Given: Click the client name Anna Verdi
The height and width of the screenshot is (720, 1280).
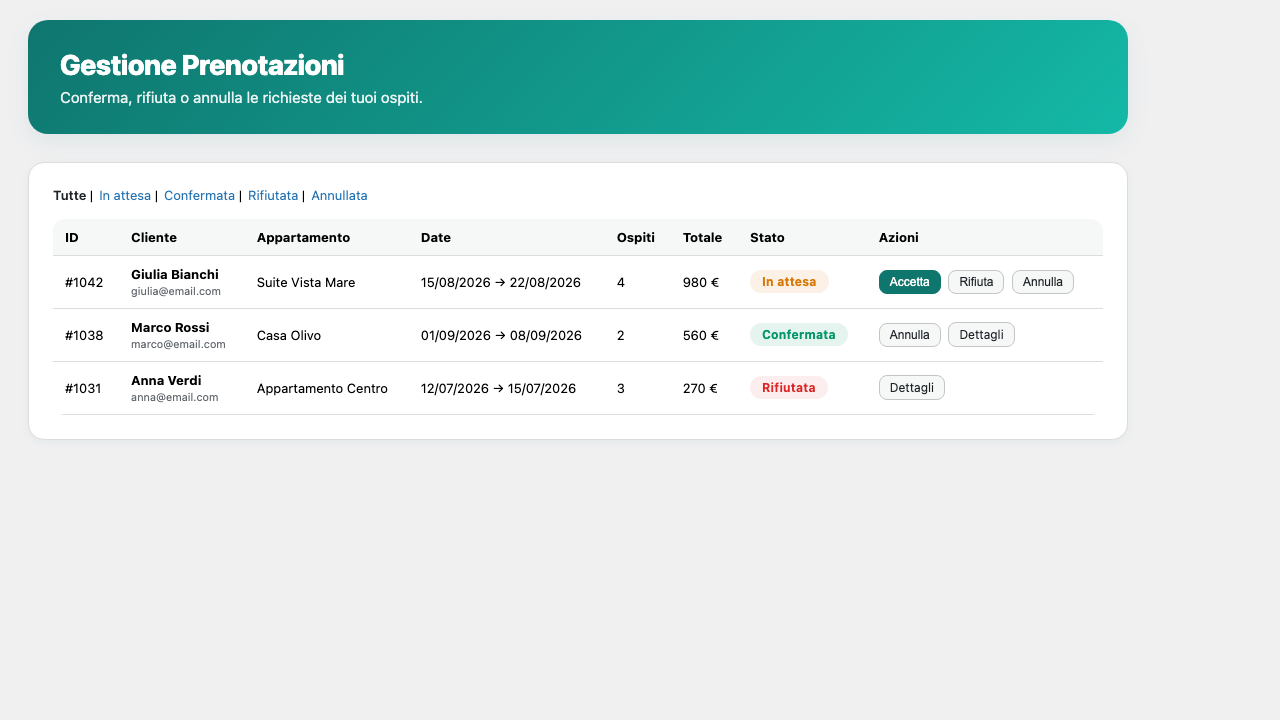Looking at the screenshot, I should click(166, 381).
